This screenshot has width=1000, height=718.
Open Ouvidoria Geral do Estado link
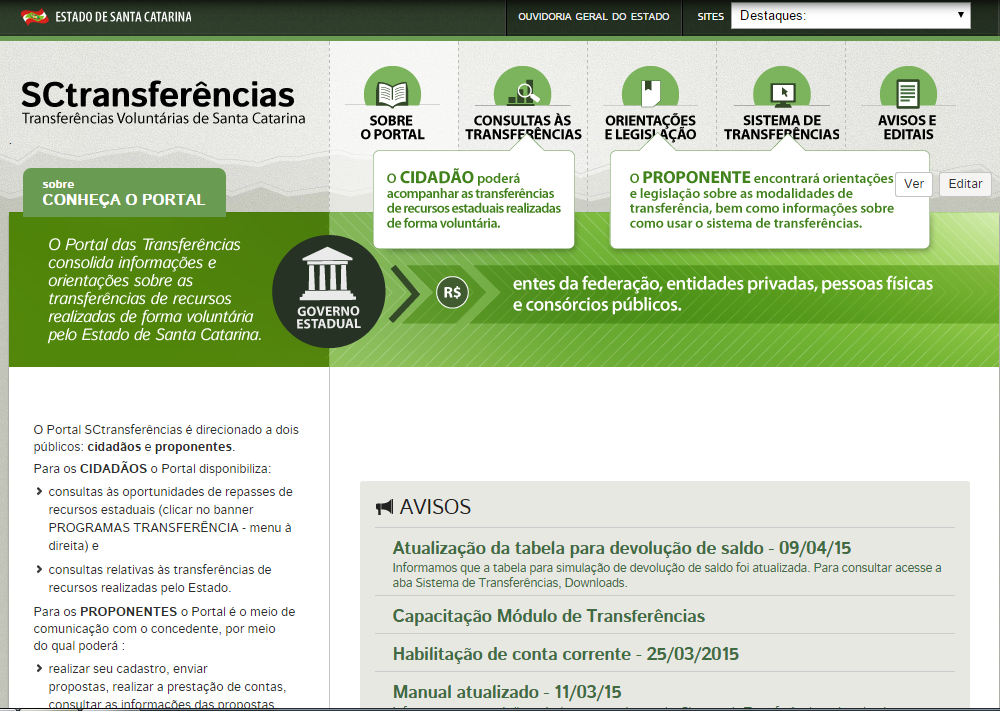click(x=594, y=17)
